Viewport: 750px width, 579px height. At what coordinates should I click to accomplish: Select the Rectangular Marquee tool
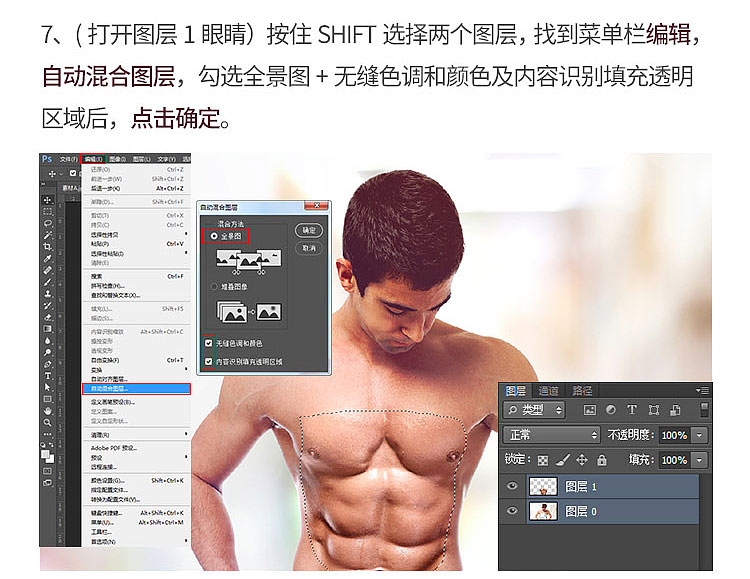[47, 212]
